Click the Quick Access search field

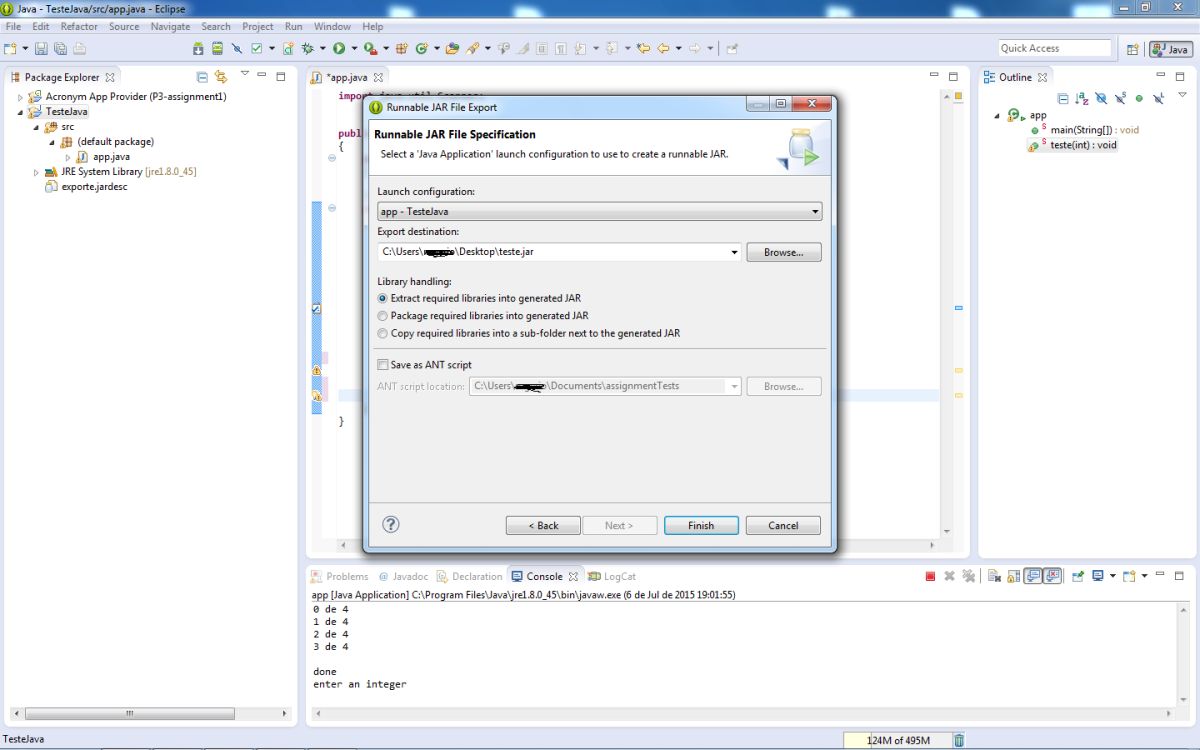[1054, 48]
